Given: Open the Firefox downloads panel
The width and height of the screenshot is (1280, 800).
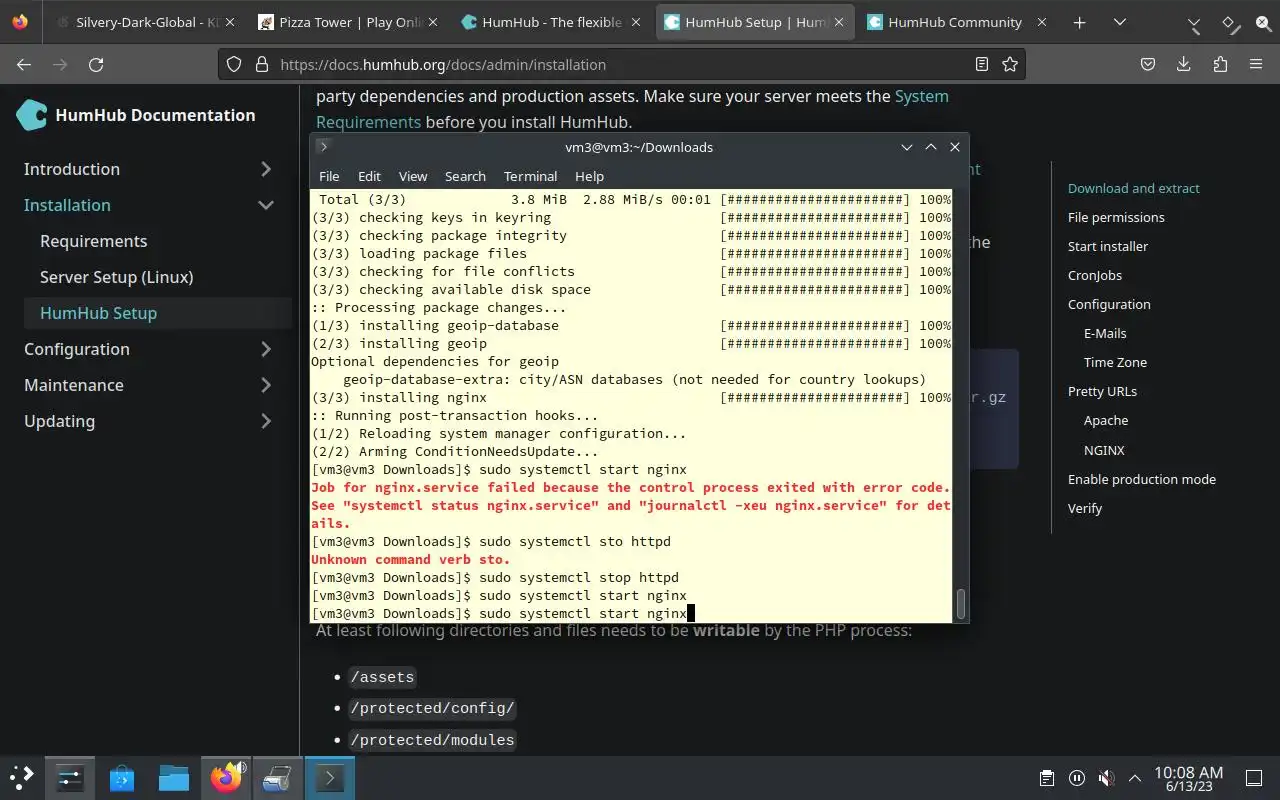Looking at the screenshot, I should (1184, 64).
